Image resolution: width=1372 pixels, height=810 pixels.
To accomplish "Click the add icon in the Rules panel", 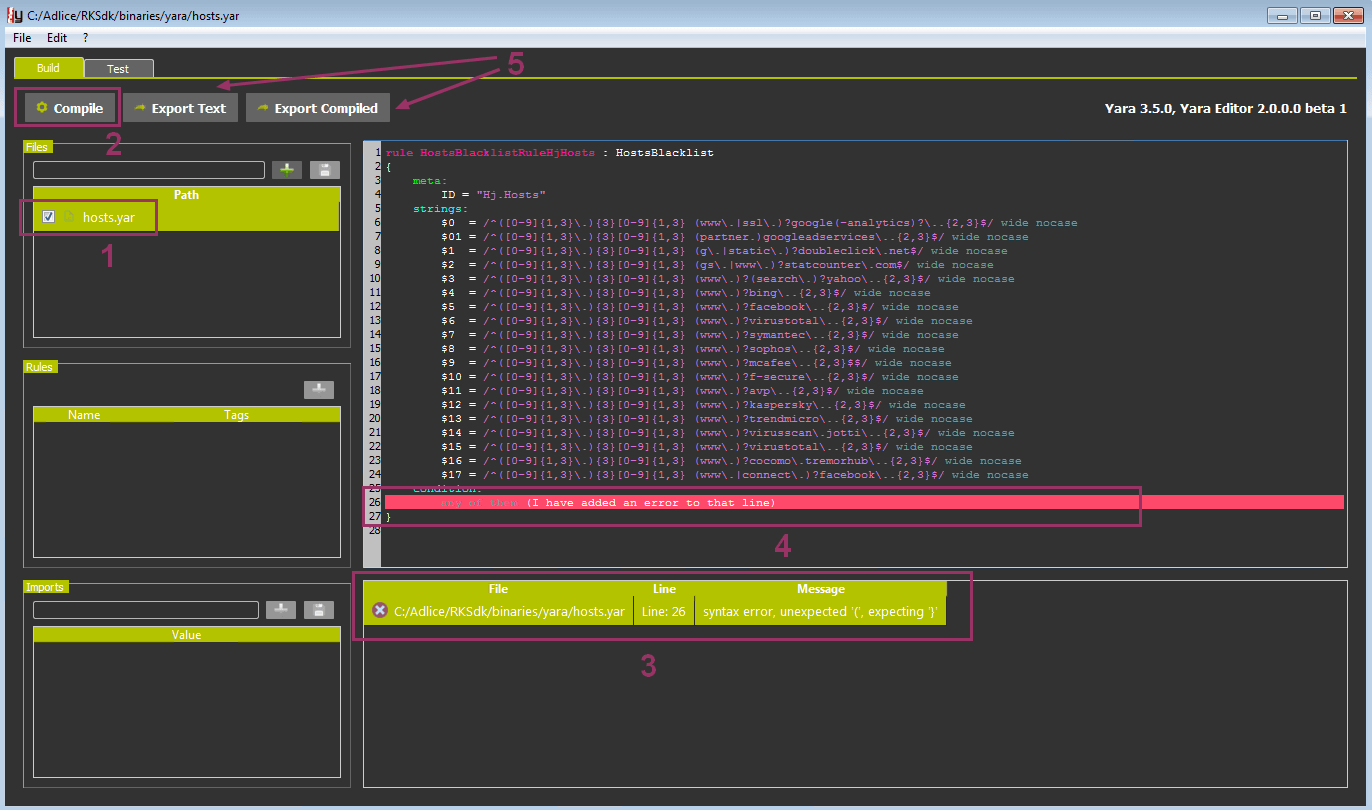I will click(x=319, y=390).
